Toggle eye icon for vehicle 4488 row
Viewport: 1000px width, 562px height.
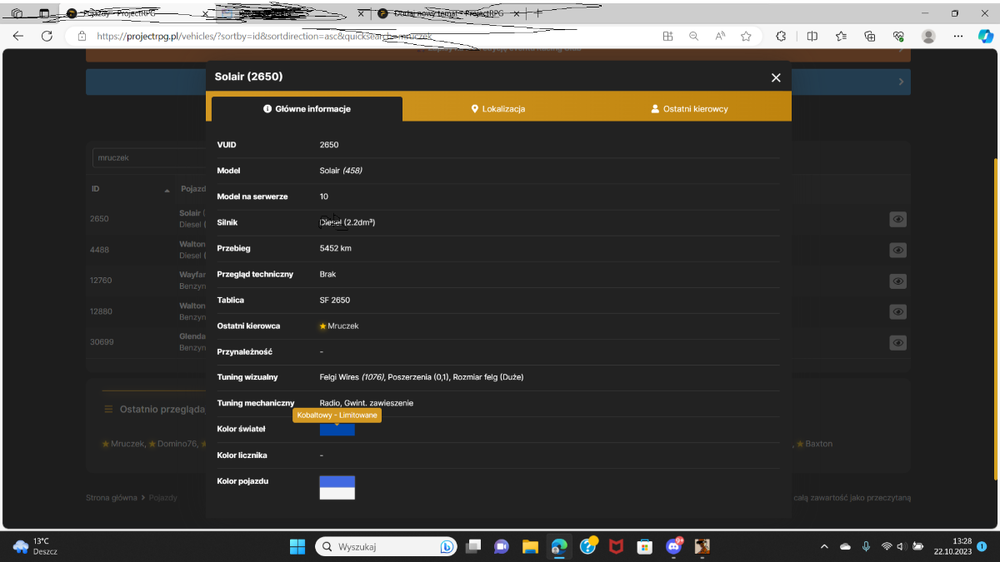[898, 250]
